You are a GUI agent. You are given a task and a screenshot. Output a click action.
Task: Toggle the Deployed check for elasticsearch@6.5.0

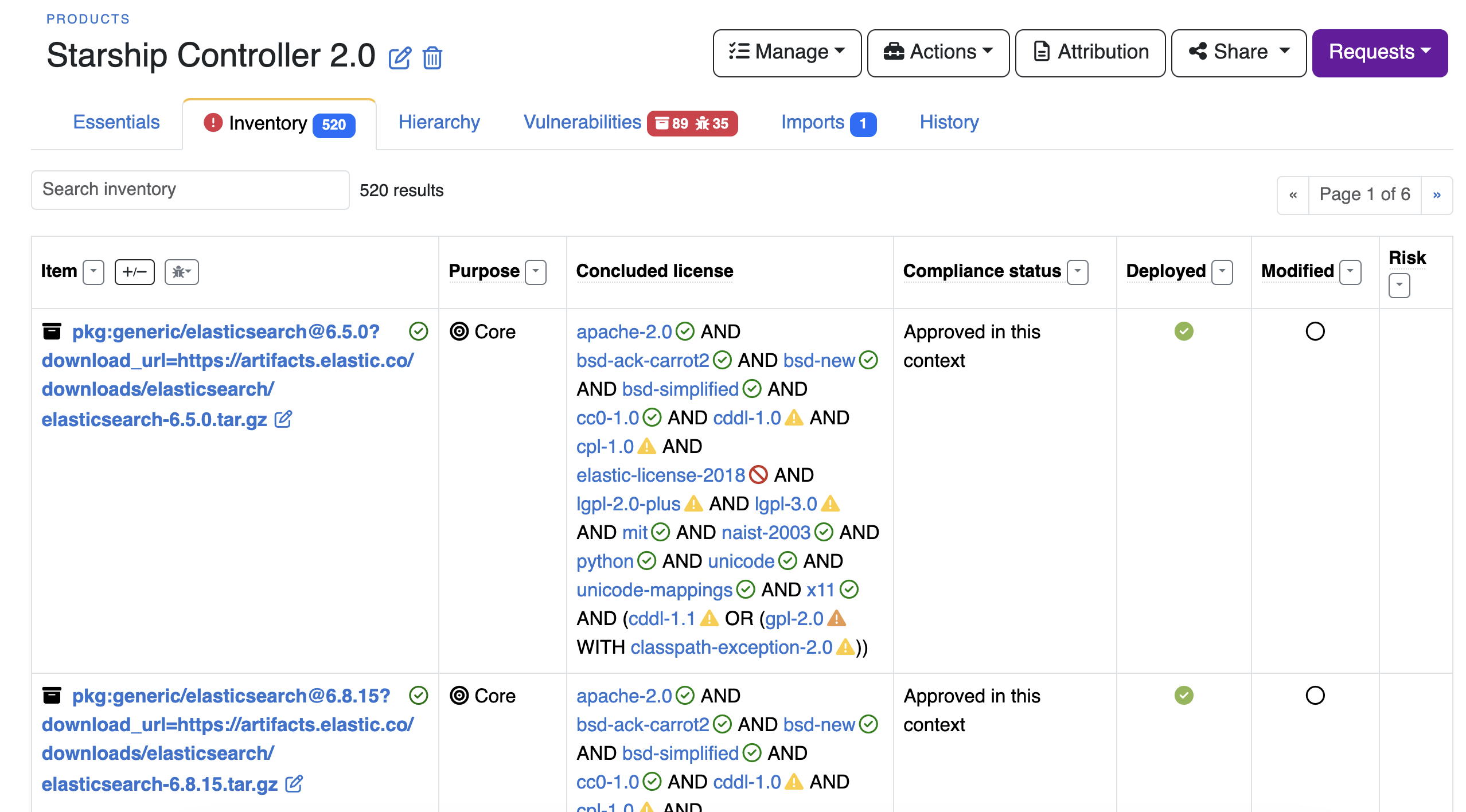1183,331
